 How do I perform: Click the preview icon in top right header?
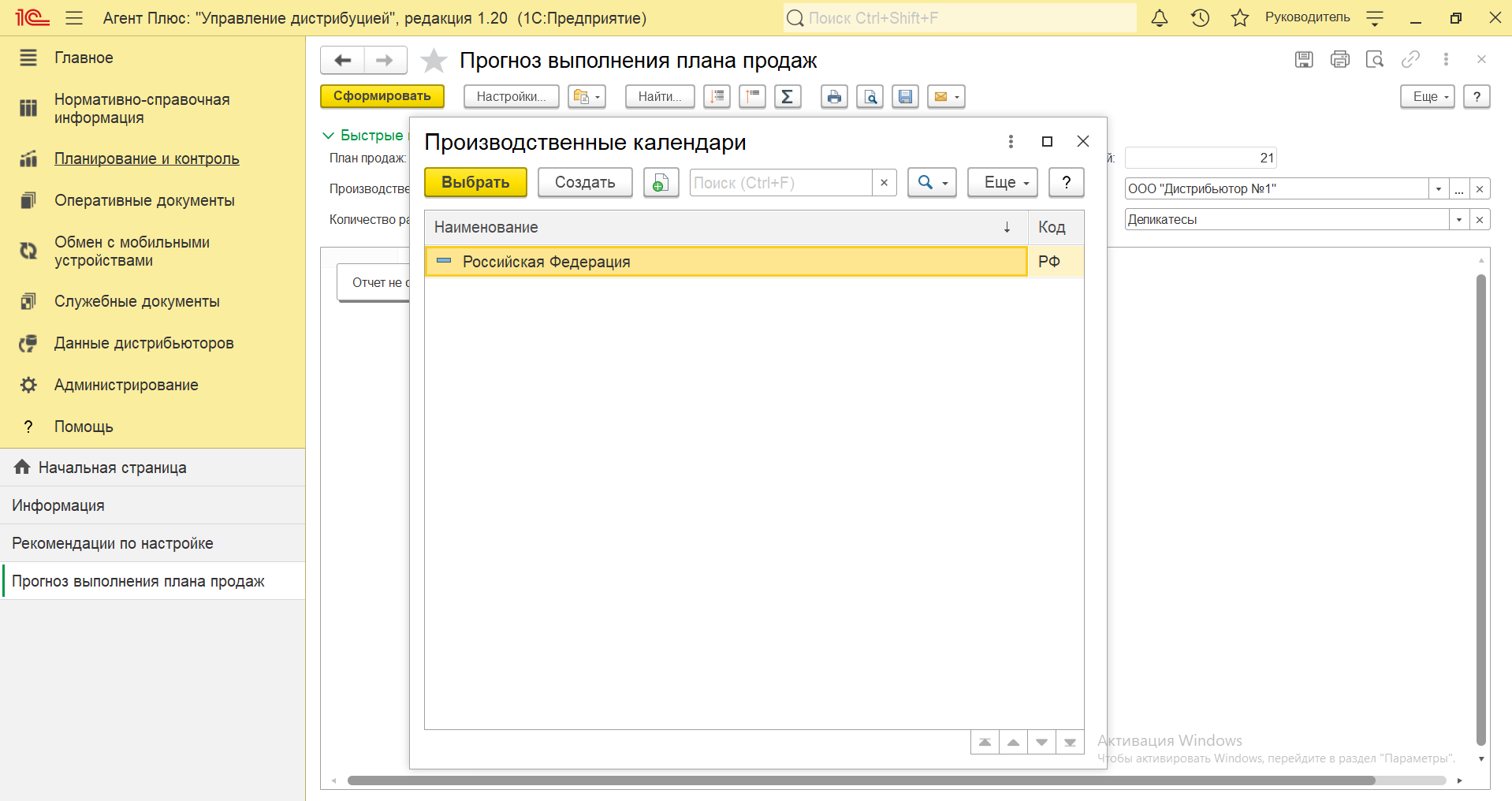pos(1375,59)
